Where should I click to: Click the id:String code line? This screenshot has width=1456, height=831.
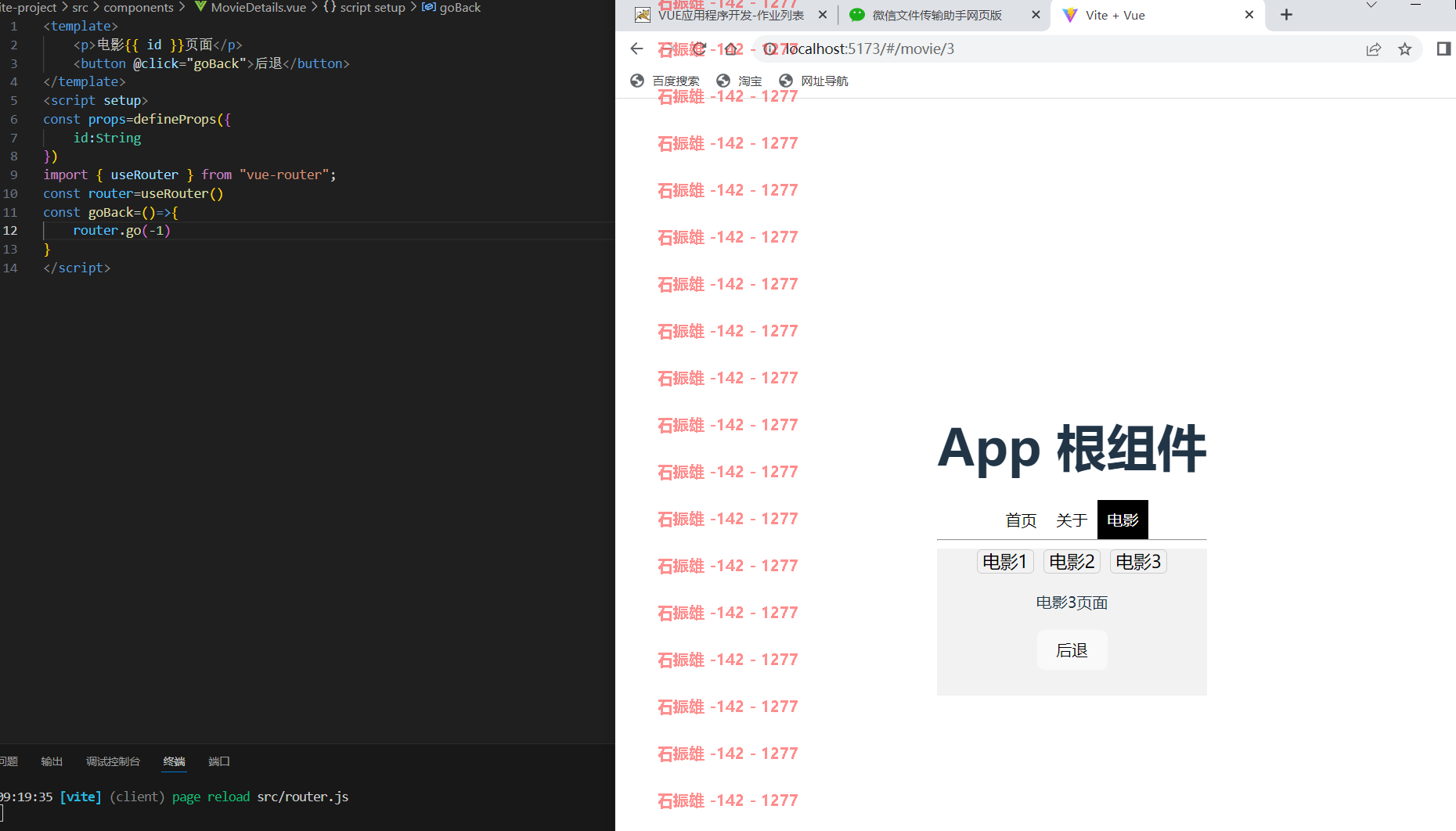(107, 138)
